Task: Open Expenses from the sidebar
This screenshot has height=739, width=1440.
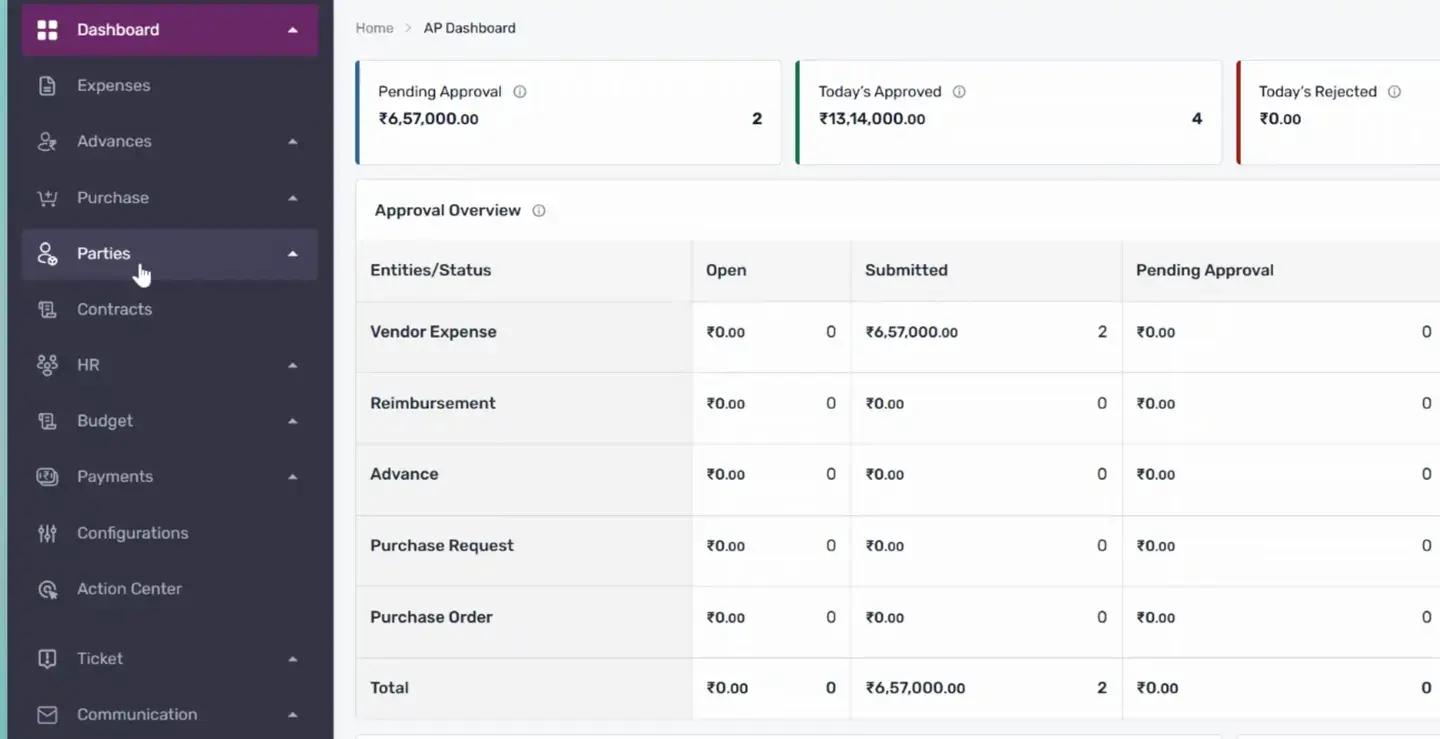Action: coord(170,86)
